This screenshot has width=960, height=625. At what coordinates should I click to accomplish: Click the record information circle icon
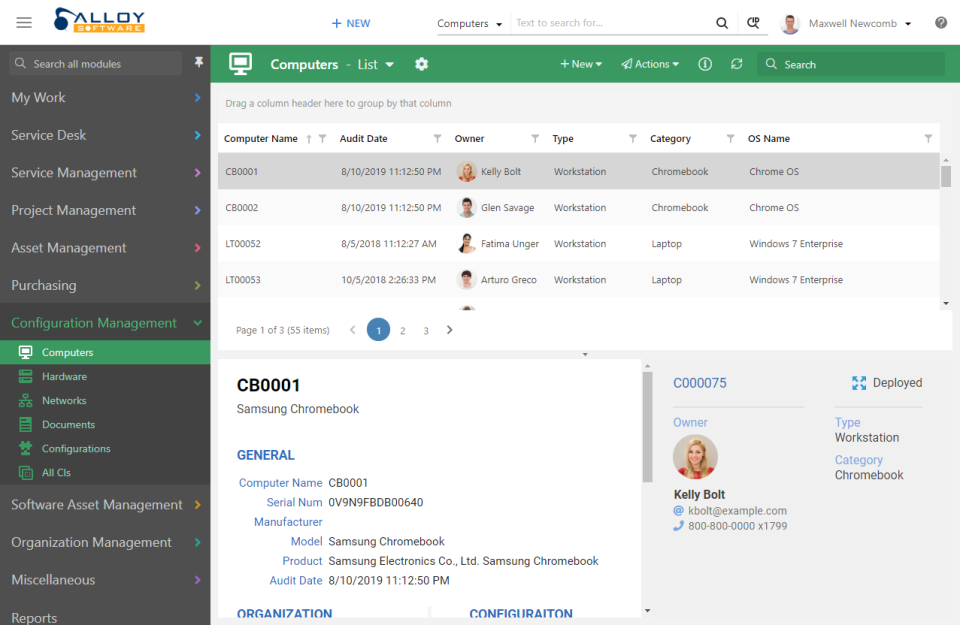(x=705, y=63)
